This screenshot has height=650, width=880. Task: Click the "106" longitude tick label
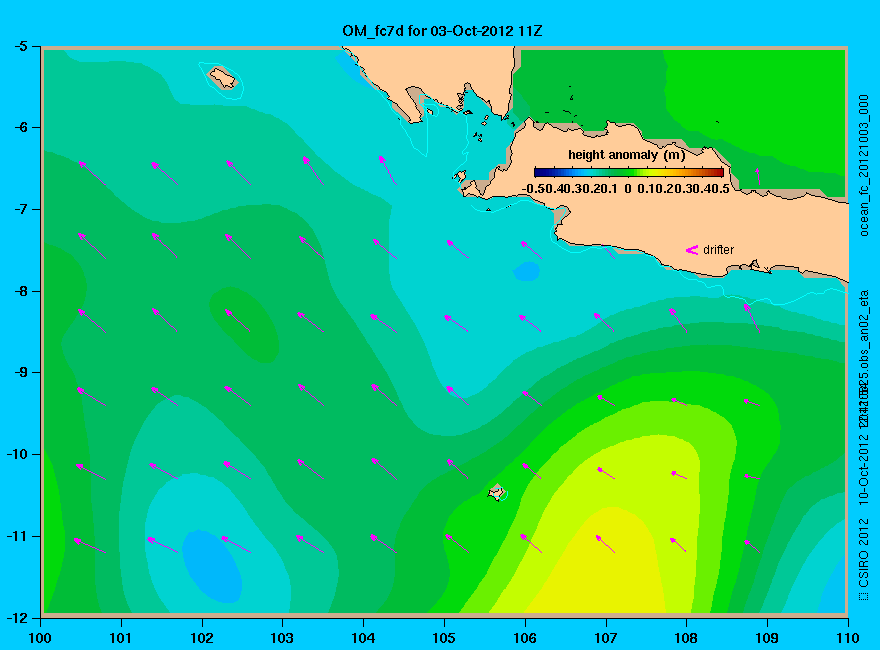[525, 638]
